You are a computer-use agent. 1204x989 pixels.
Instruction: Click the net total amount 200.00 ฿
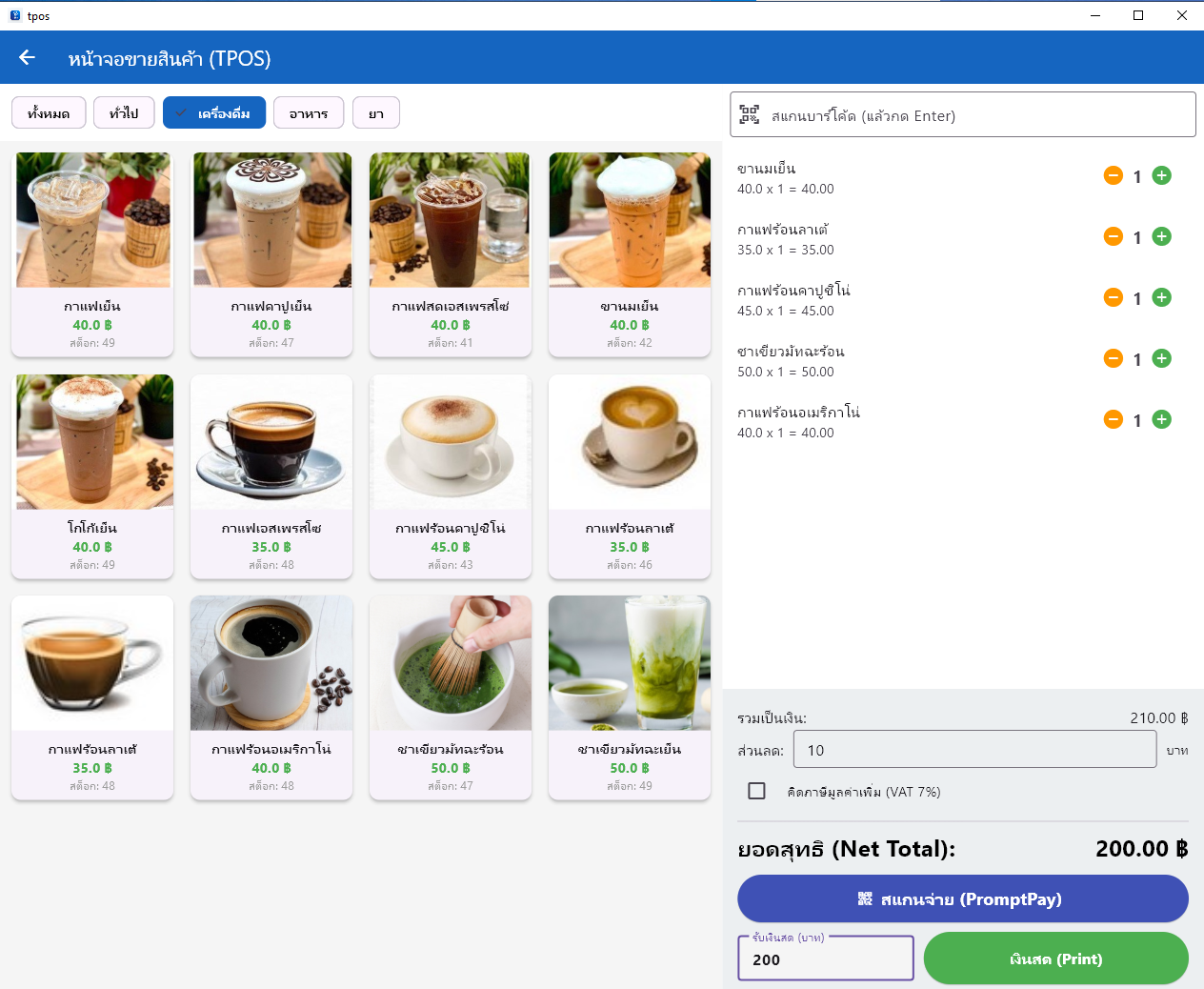[x=1141, y=849]
